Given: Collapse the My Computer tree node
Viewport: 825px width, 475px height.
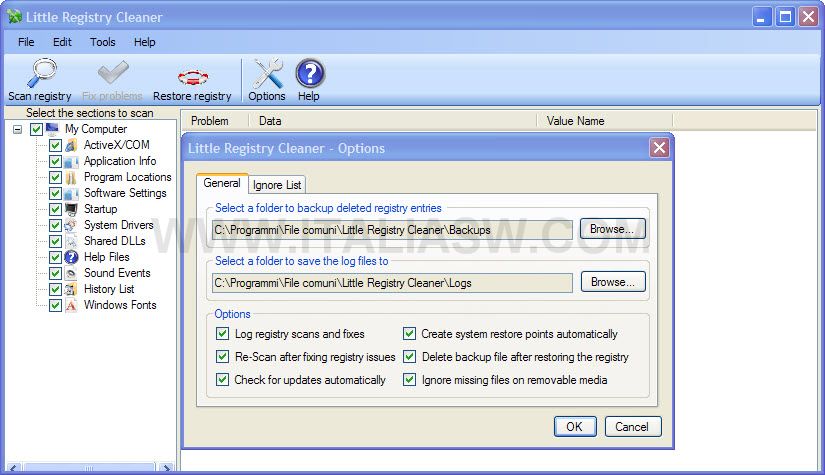Looking at the screenshot, I should 17,129.
